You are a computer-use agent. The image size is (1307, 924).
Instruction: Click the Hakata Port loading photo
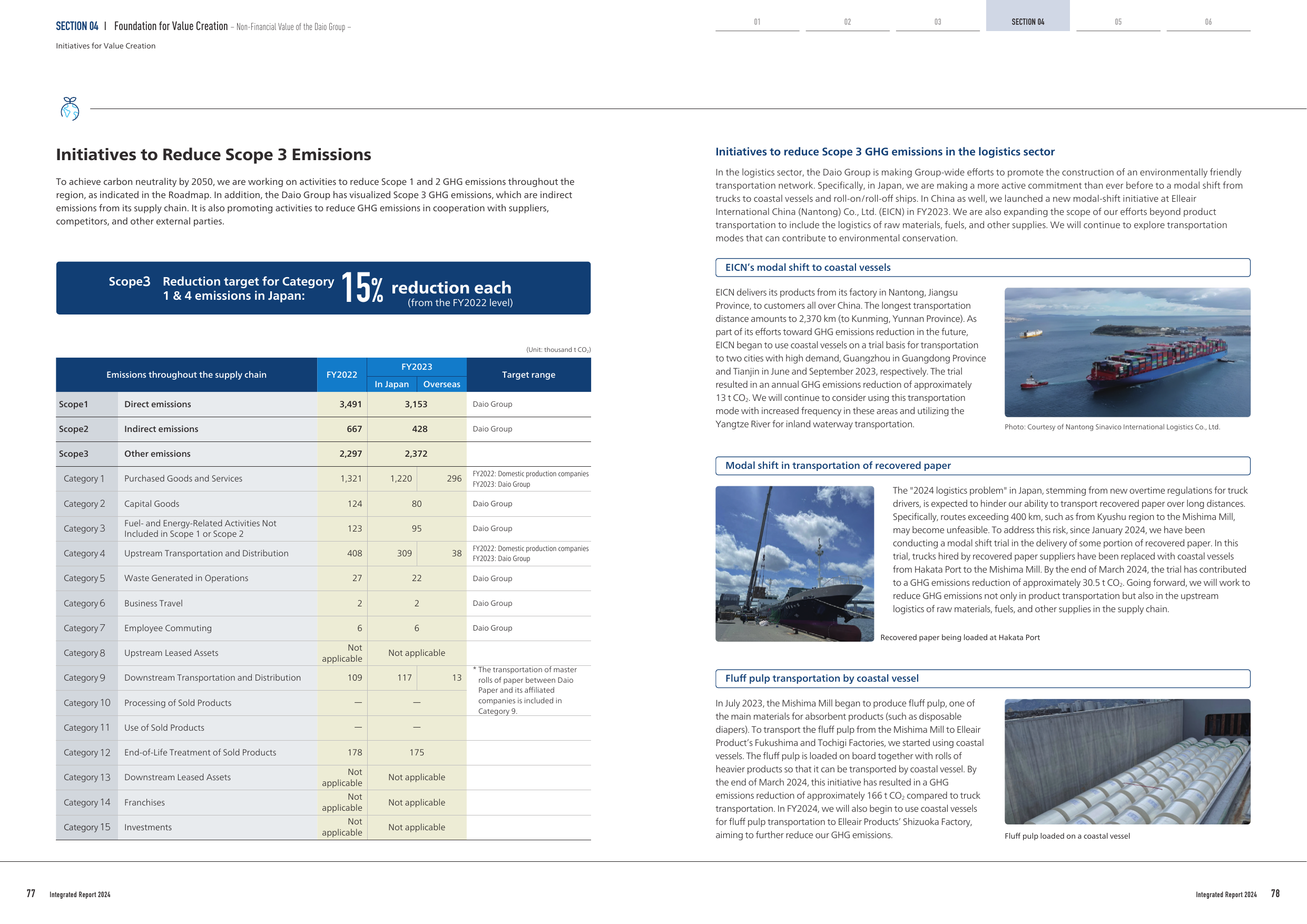point(794,564)
